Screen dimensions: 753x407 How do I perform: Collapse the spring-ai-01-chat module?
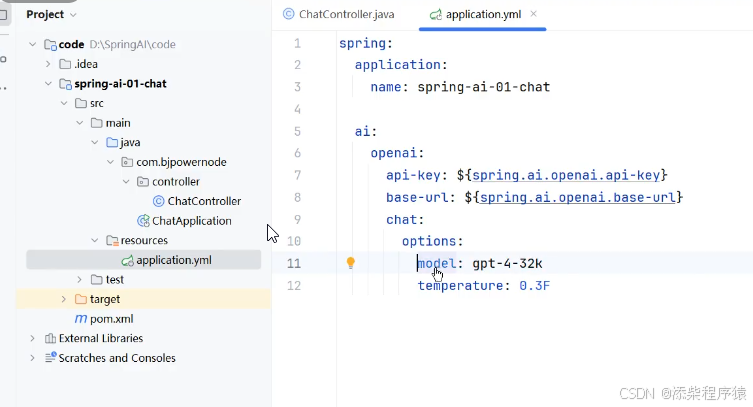click(x=48, y=84)
